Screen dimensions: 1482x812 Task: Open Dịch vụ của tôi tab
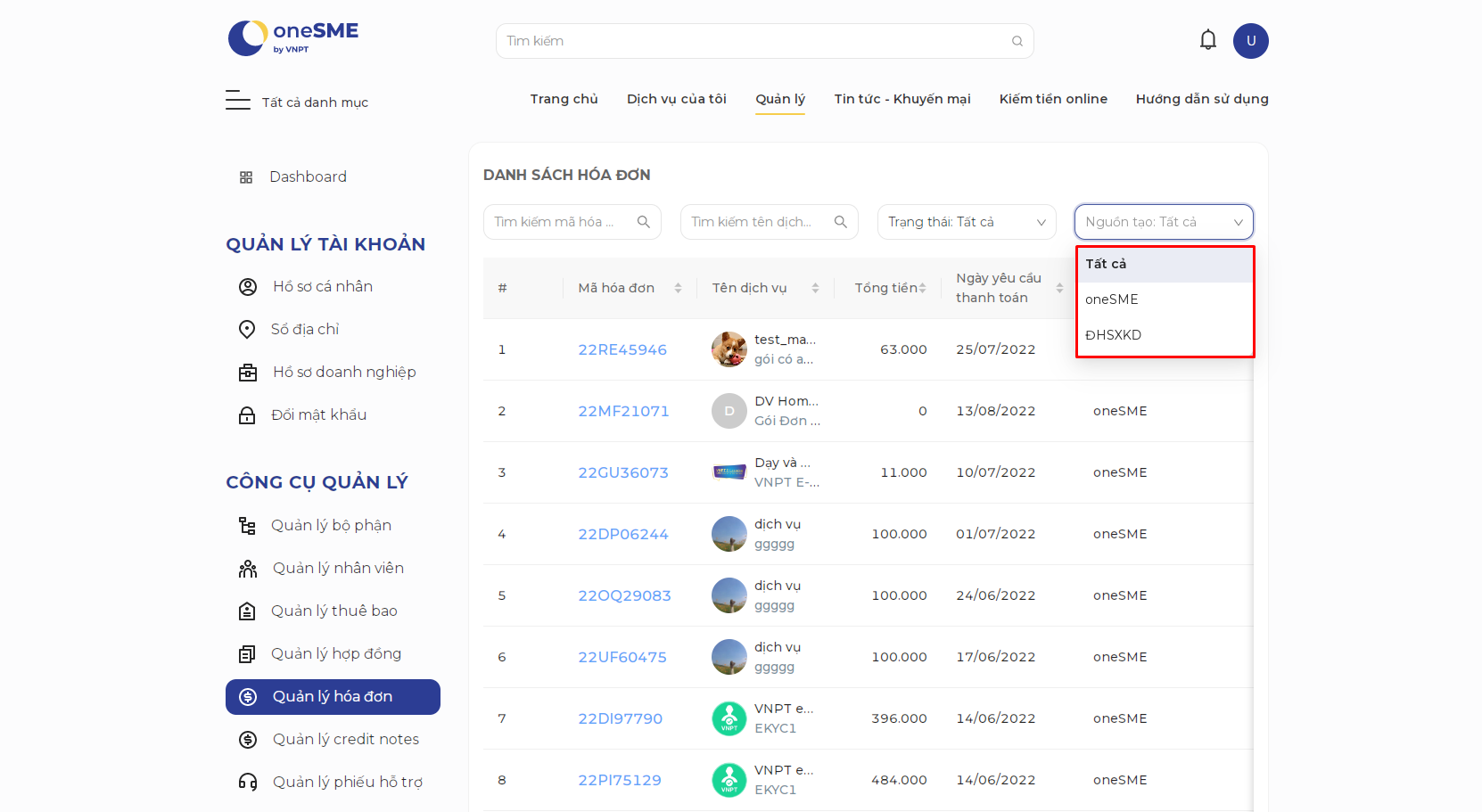(x=677, y=99)
